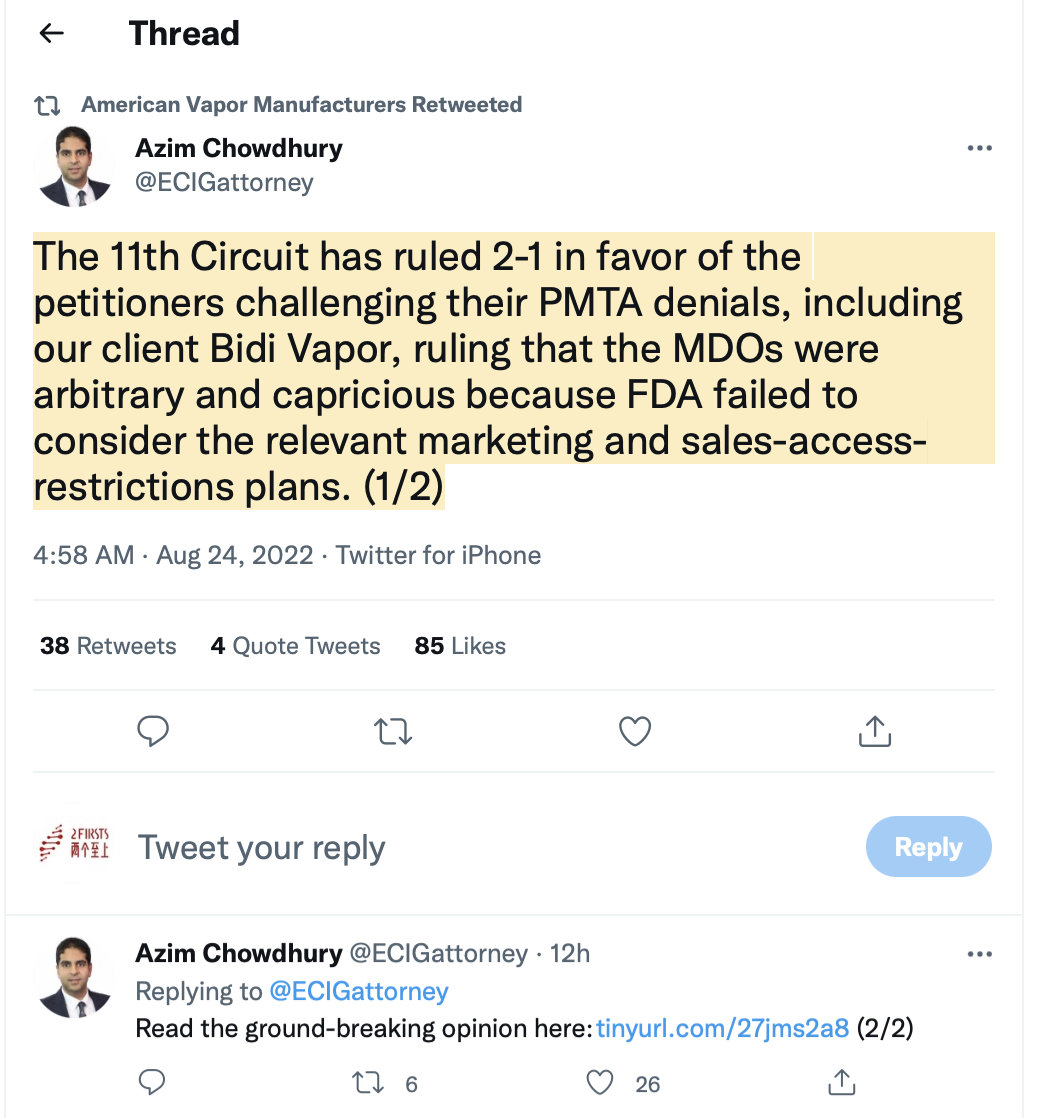Image resolution: width=1058 pixels, height=1118 pixels.
Task: Share the (2/2) reply tweet
Action: pos(841,1082)
